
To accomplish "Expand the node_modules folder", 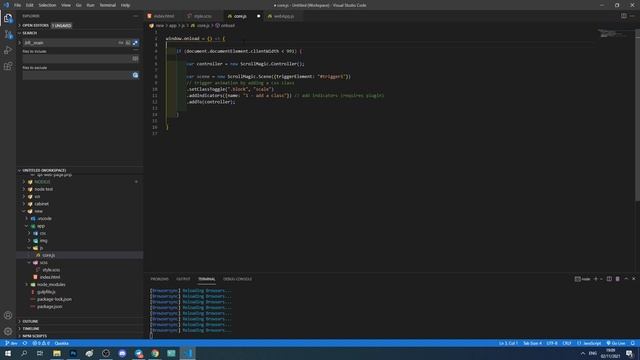I will click(x=51, y=284).
